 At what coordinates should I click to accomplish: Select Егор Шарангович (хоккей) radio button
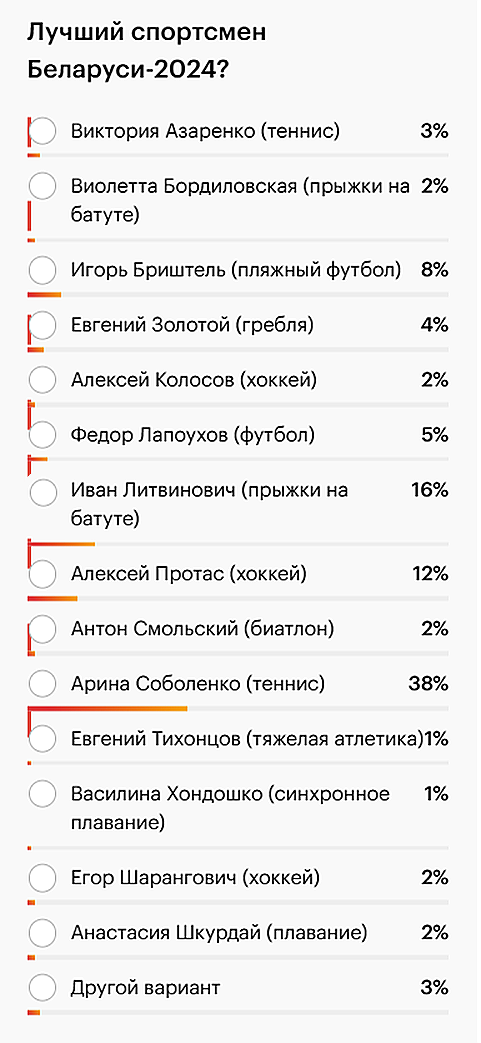tap(43, 878)
